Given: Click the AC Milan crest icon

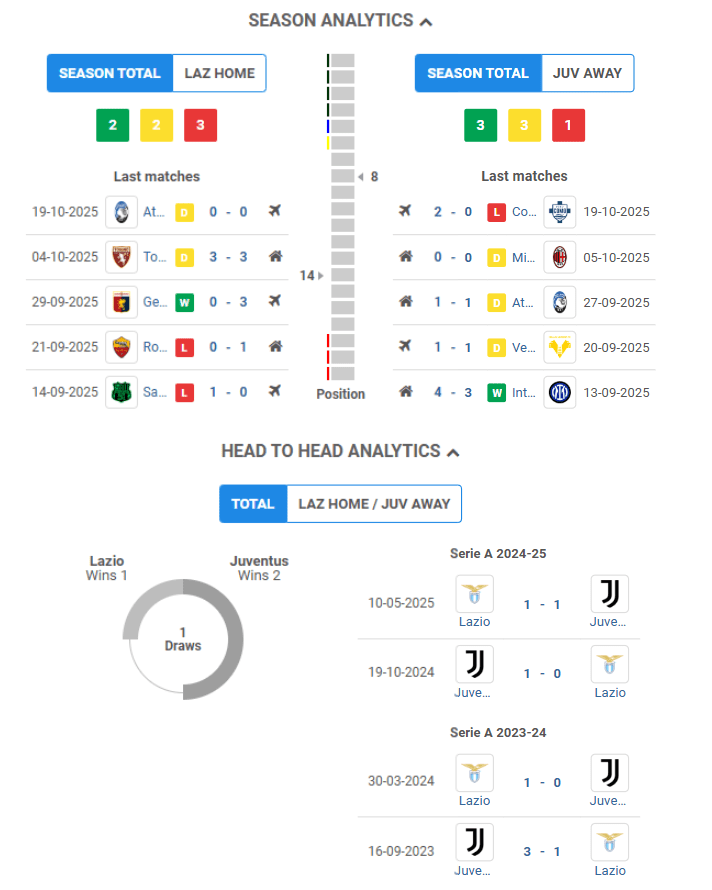Looking at the screenshot, I should [x=560, y=257].
